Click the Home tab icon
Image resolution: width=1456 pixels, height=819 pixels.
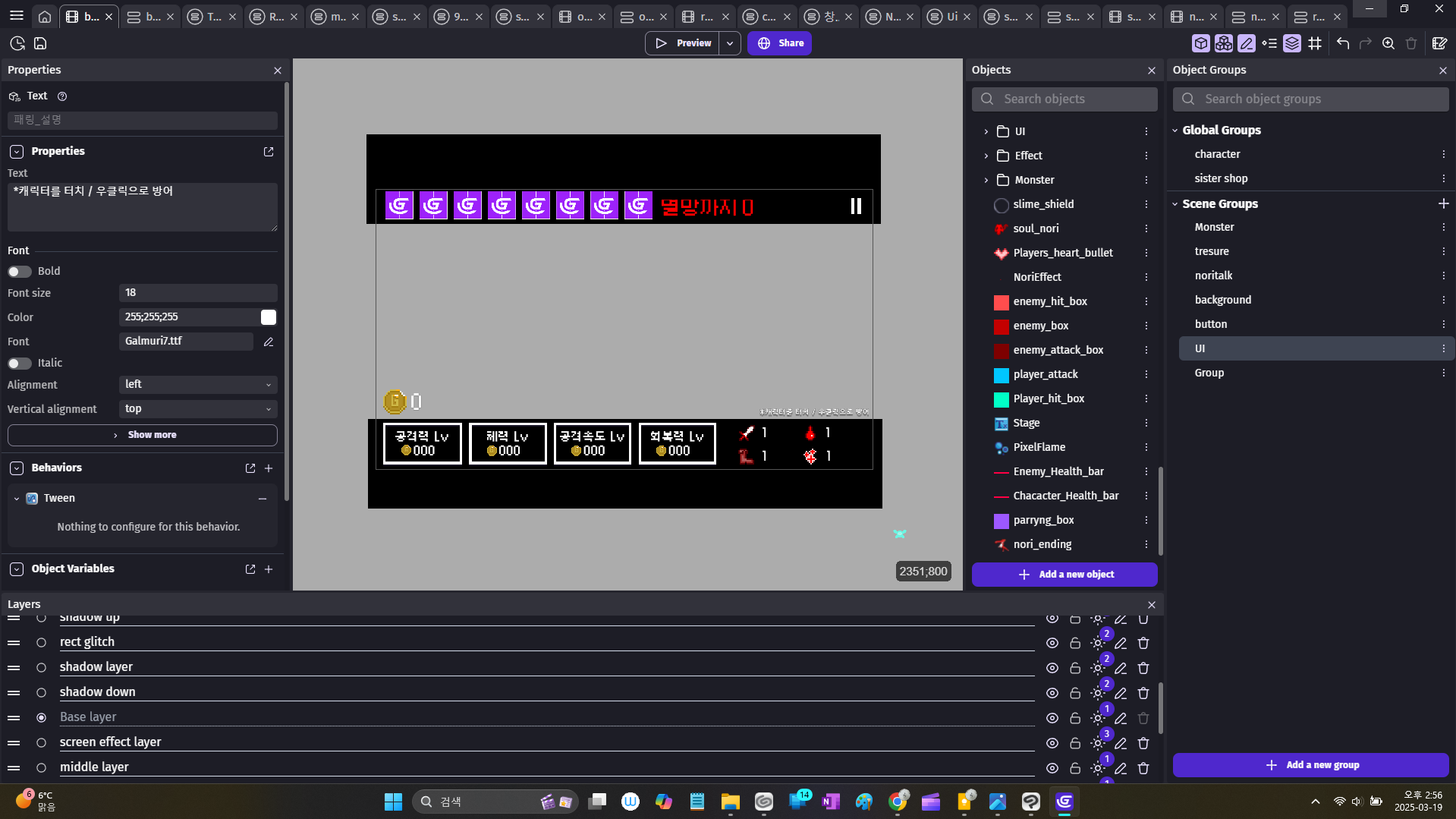(x=45, y=17)
